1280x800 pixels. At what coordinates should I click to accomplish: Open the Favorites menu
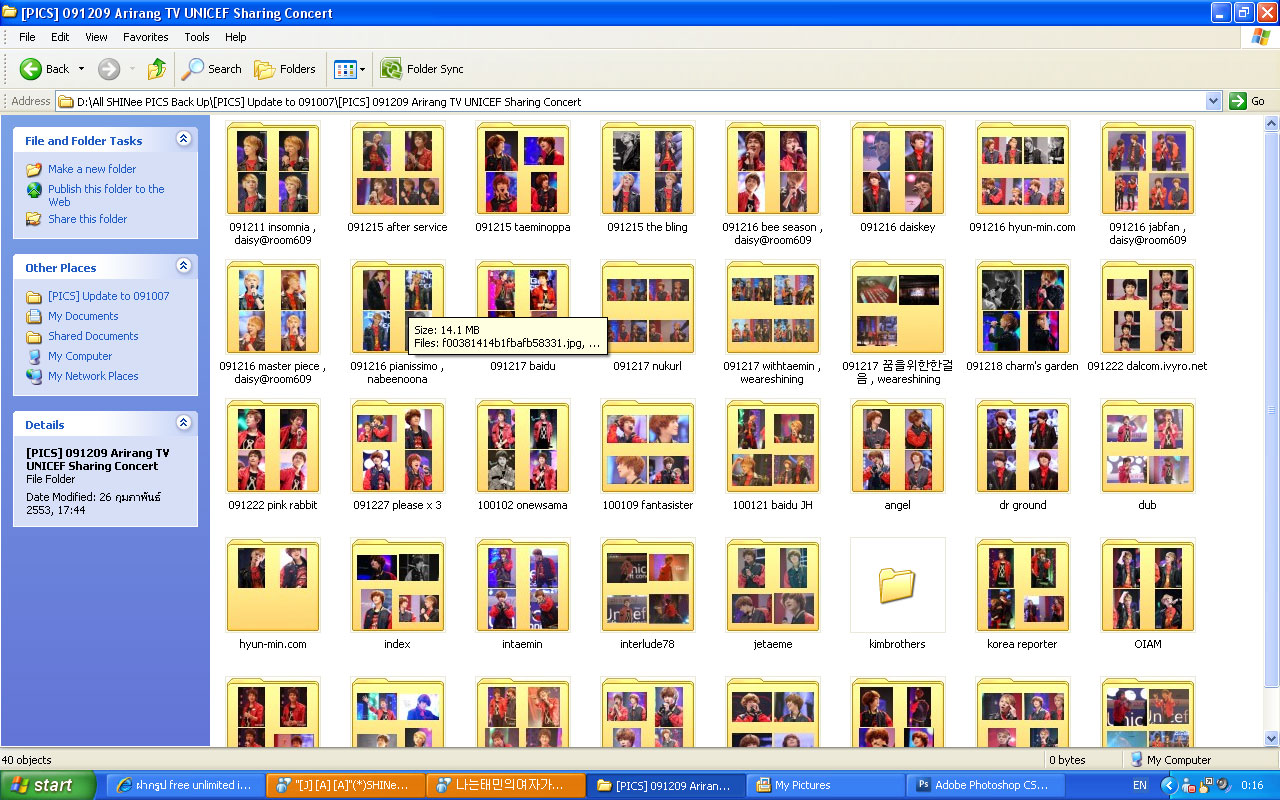pos(146,37)
